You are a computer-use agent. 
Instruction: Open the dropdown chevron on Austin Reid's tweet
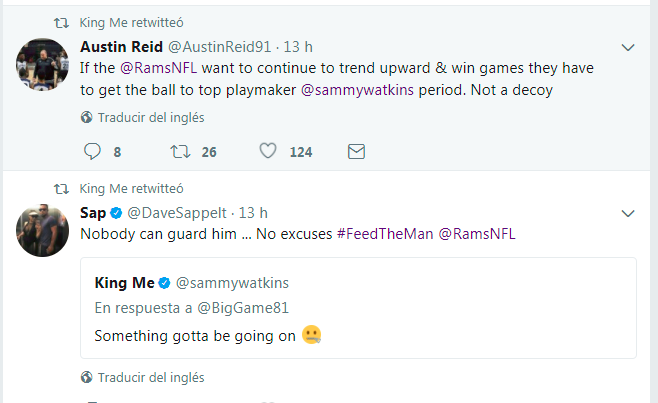point(628,47)
